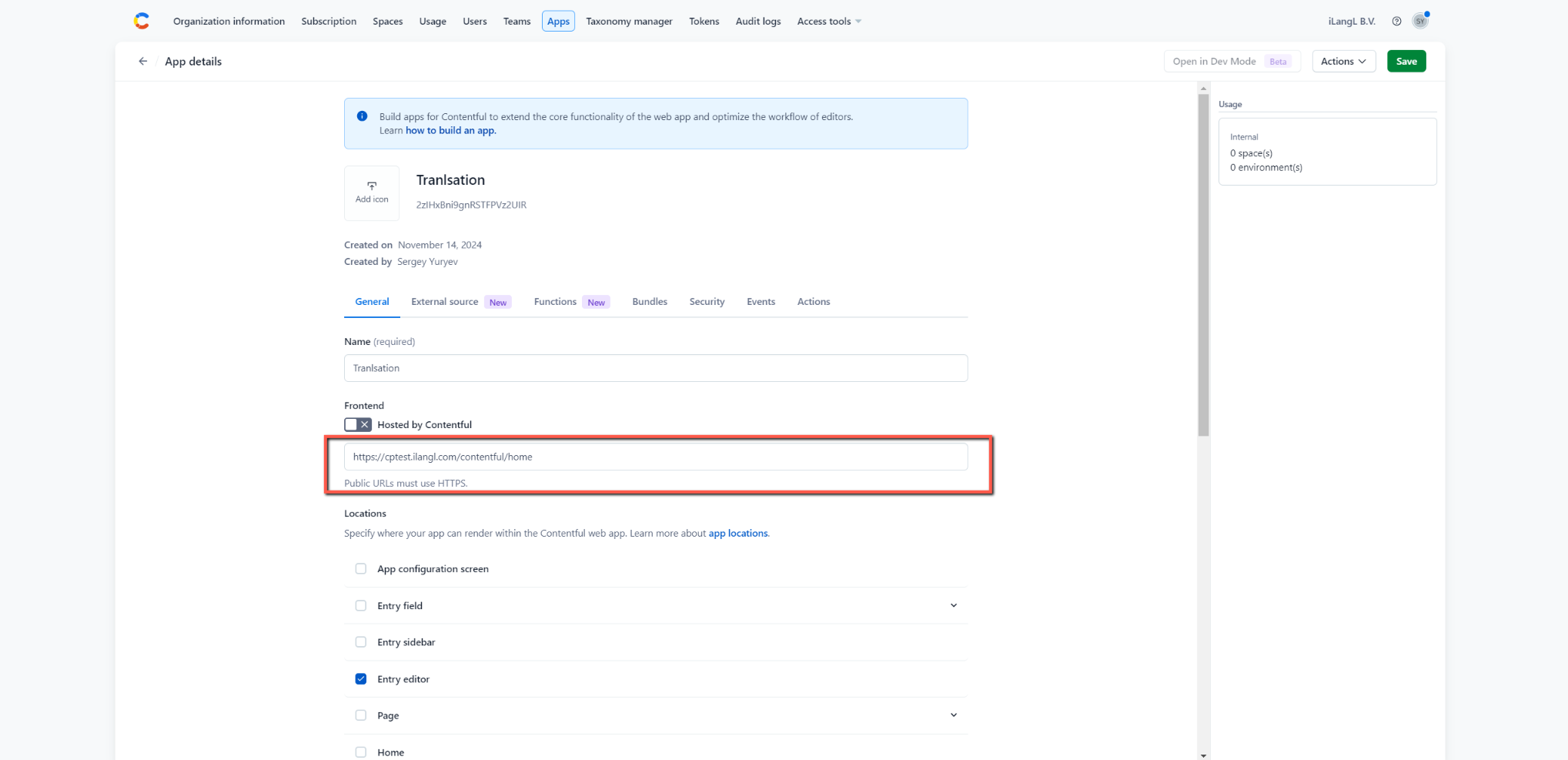Screen dimensions: 1568x760
Task: Expand the Page row chevron
Action: [954, 715]
